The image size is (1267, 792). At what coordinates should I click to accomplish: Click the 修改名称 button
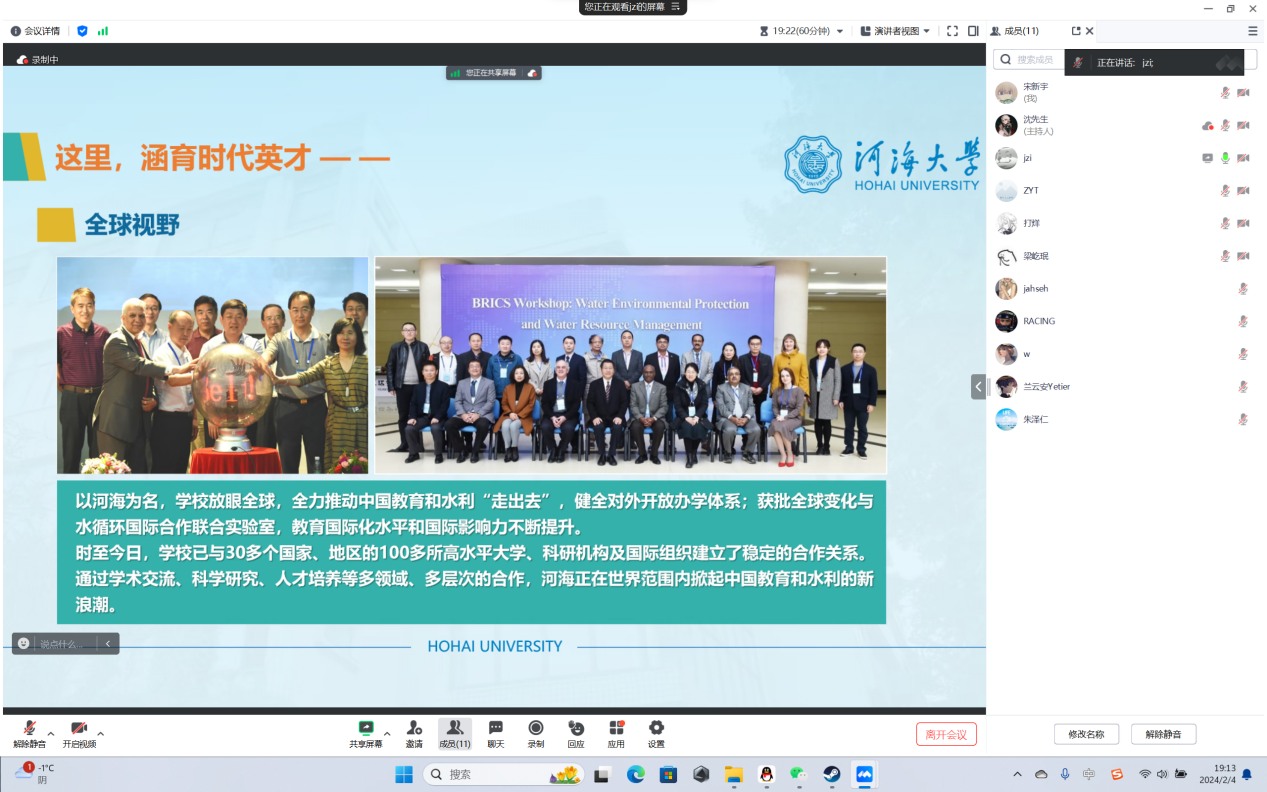1086,734
